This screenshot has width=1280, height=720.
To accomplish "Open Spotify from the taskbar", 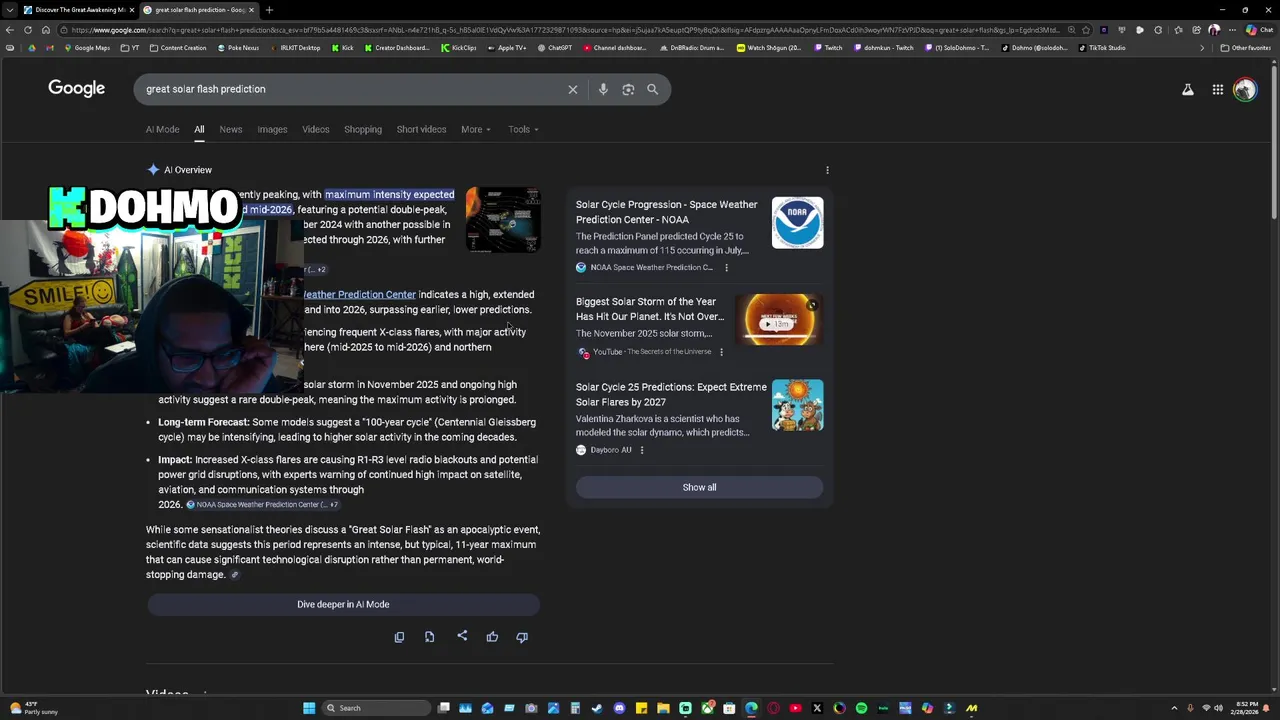I will (x=861, y=708).
